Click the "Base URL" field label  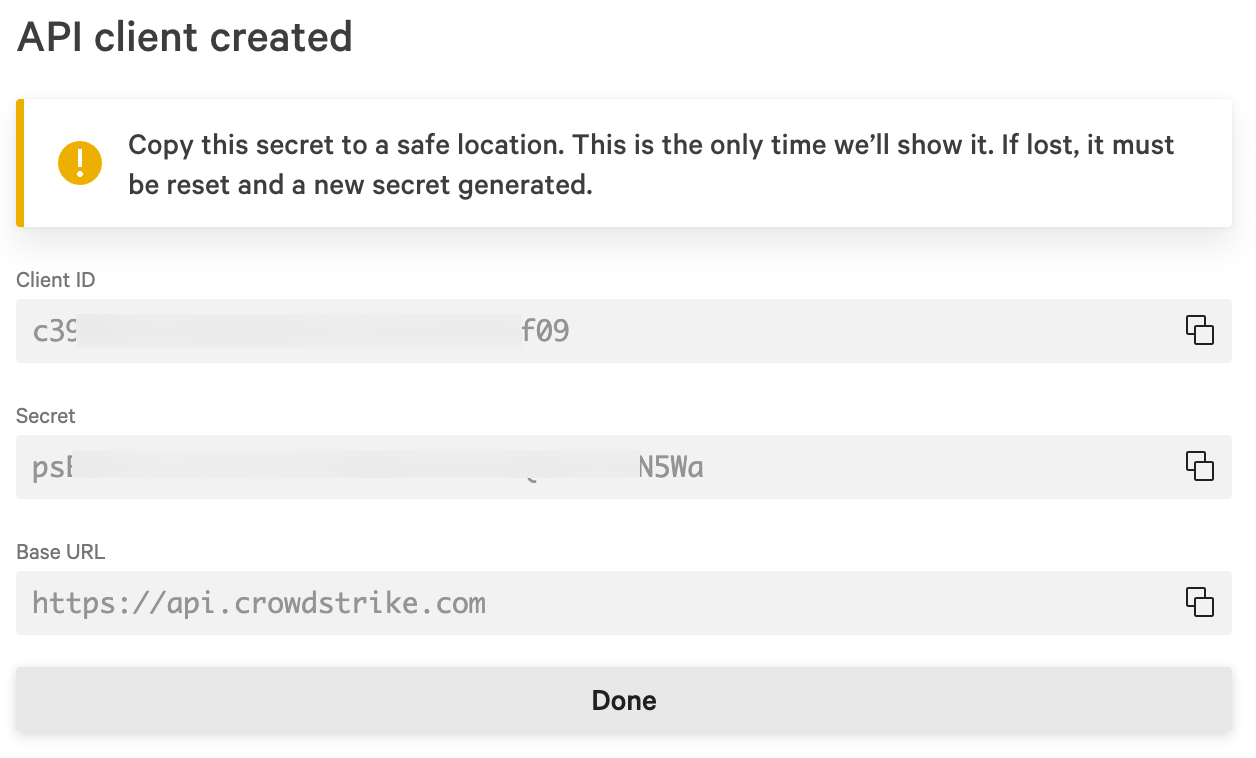point(60,552)
